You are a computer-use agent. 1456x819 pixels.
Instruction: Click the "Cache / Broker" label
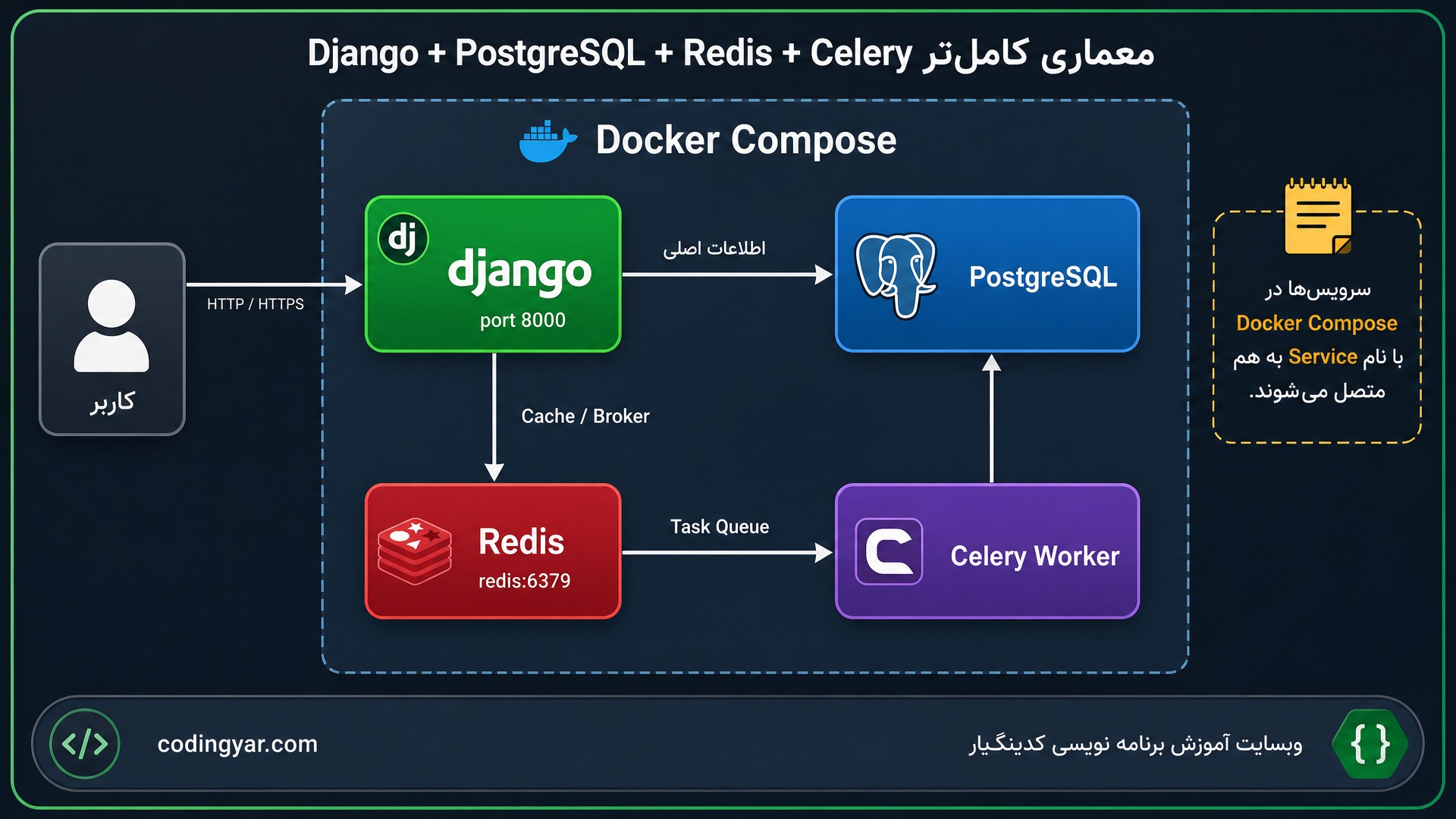585,416
